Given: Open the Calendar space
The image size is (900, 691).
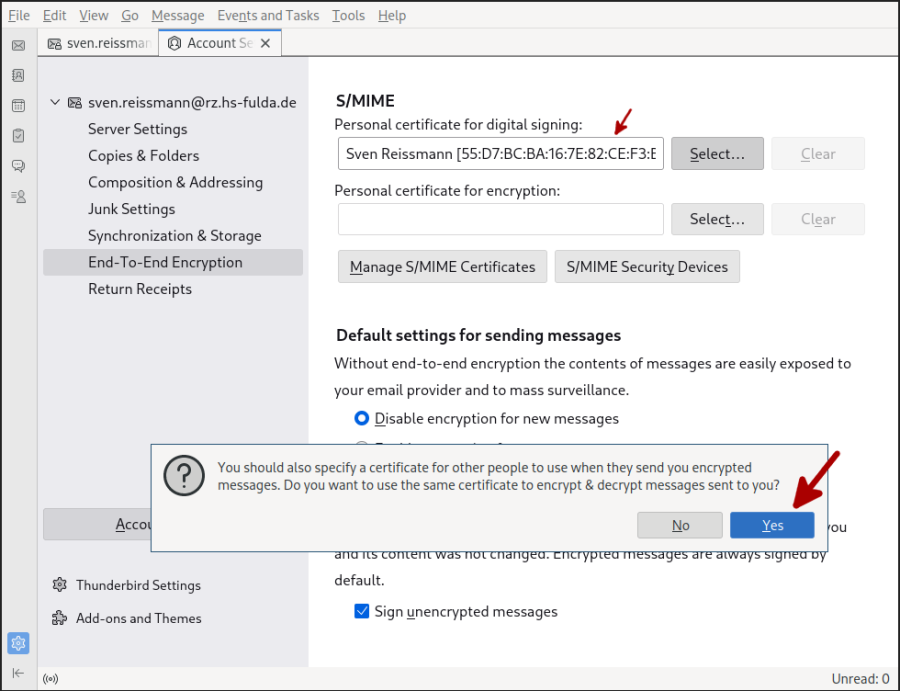Looking at the screenshot, I should (x=18, y=105).
